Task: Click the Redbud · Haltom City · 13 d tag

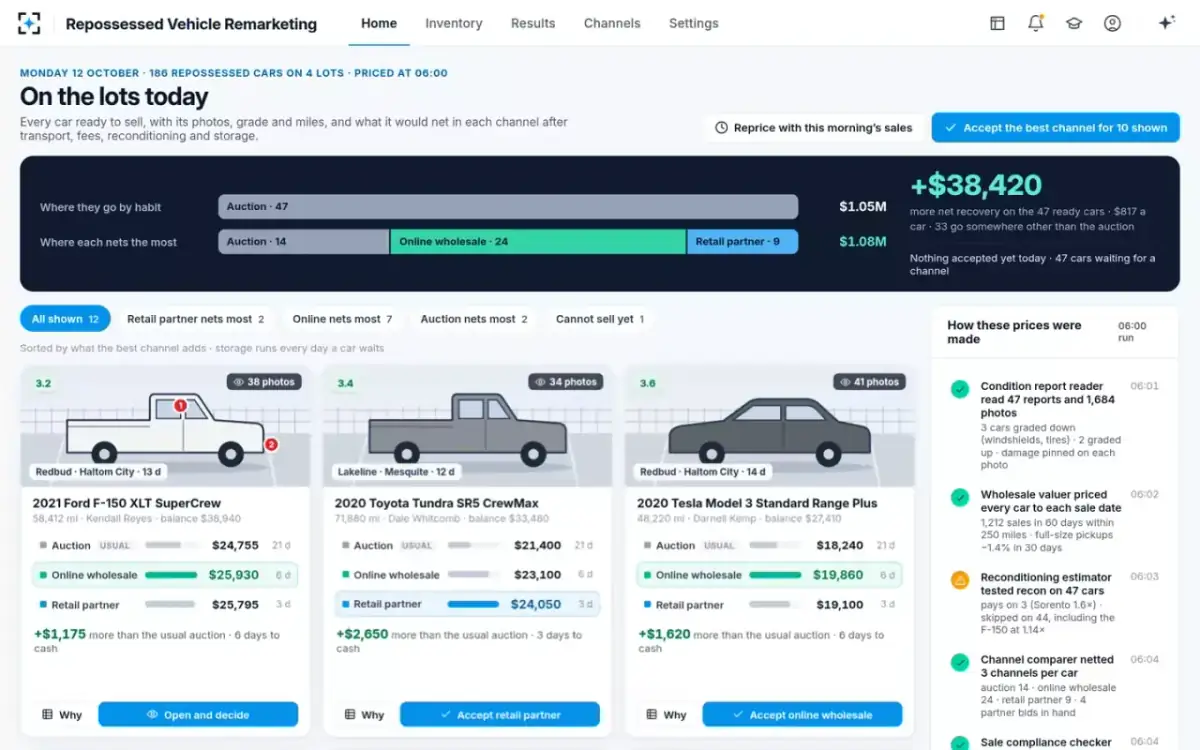Action: [x=98, y=472]
